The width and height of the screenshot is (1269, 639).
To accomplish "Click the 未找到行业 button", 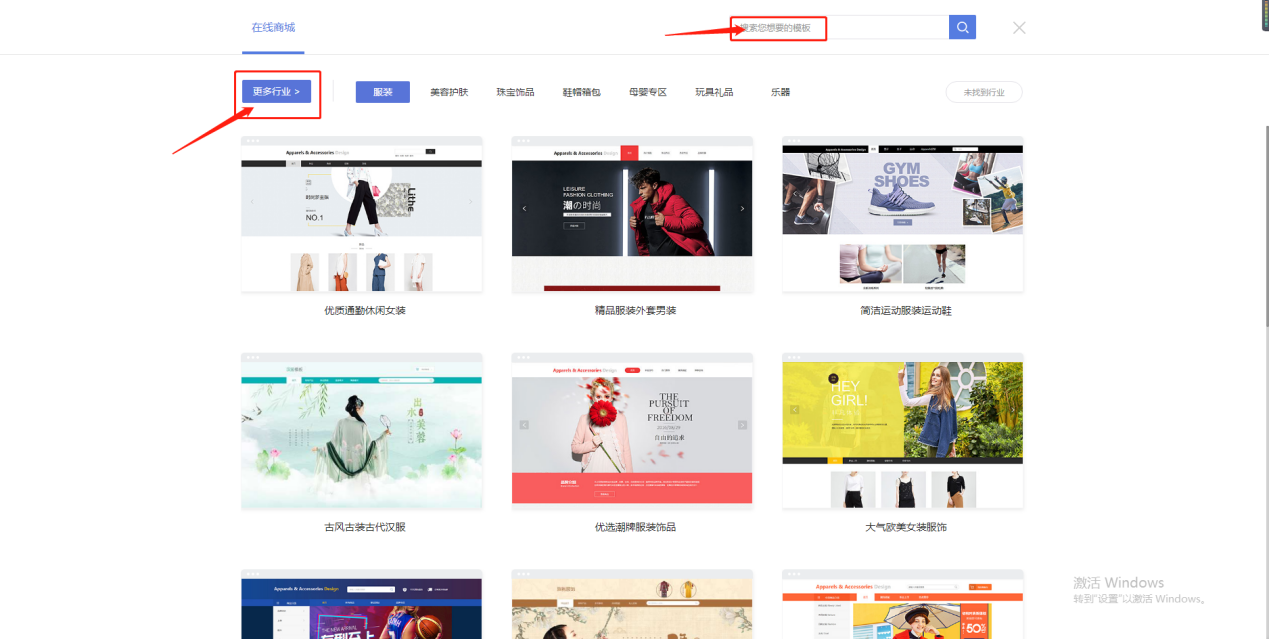I will pyautogui.click(x=984, y=92).
